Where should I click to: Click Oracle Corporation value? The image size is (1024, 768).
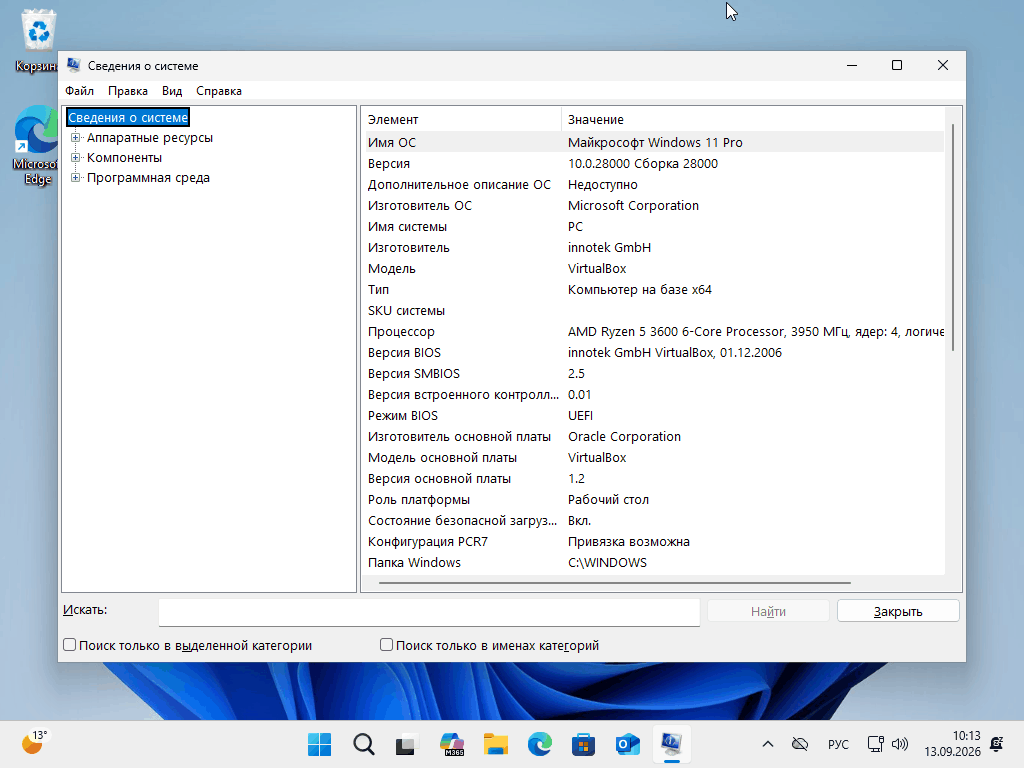pyautogui.click(x=624, y=437)
